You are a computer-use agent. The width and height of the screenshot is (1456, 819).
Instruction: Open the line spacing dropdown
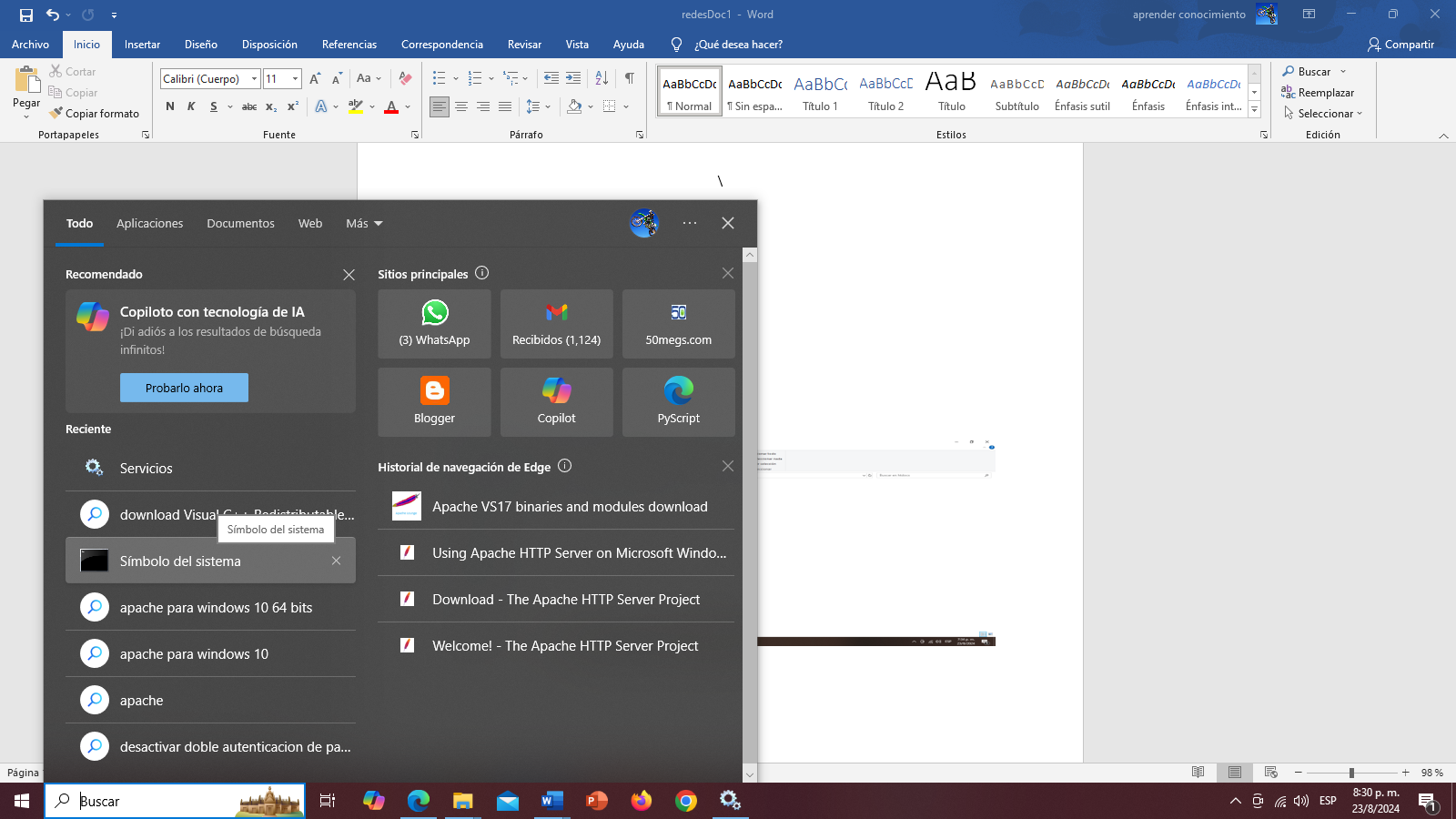[539, 106]
